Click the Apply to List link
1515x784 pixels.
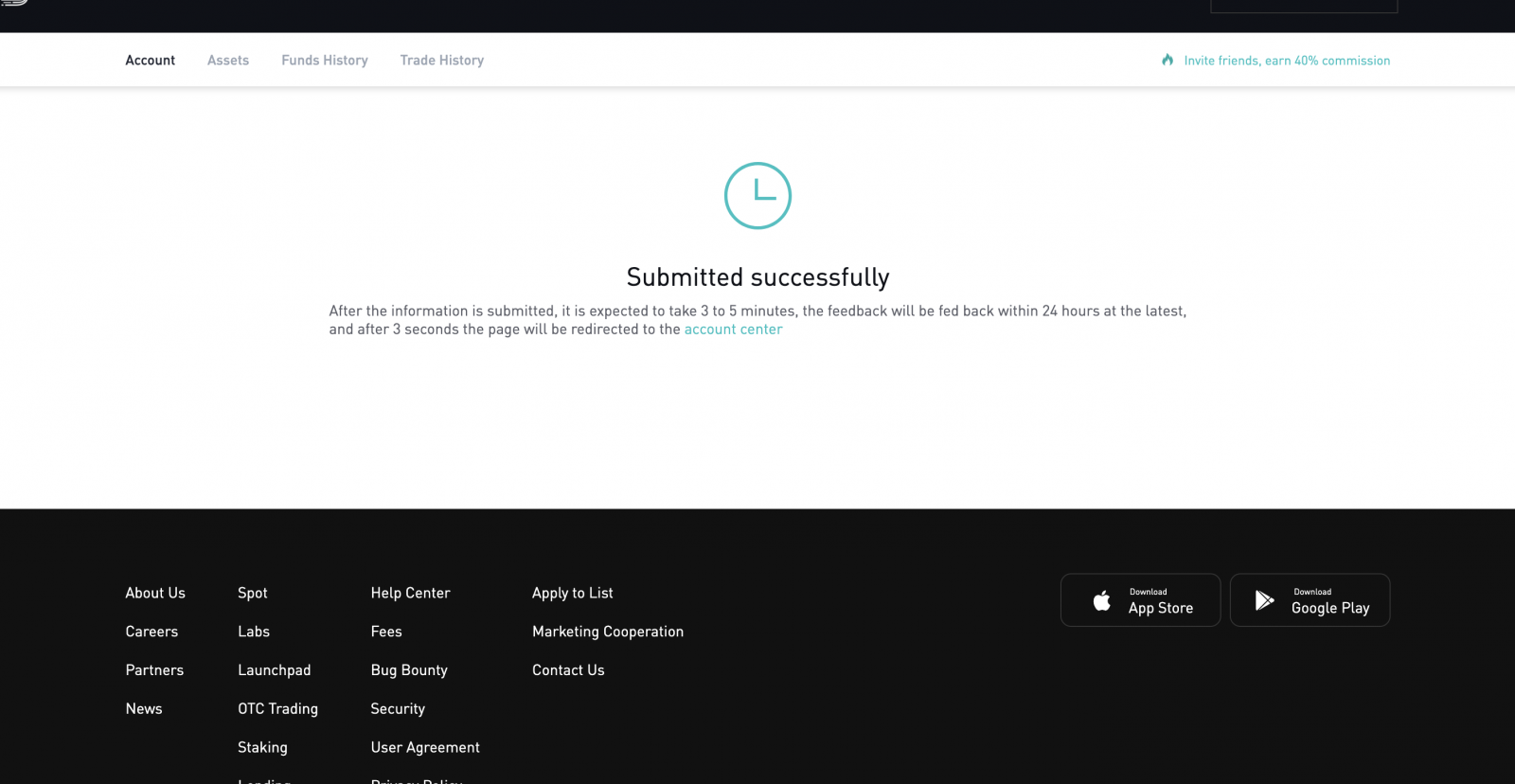572,593
